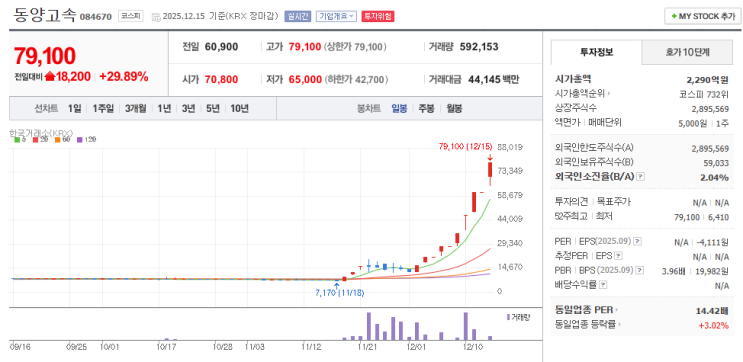Open the 시가총액순위 link
This screenshot has height=362, width=743.
click(x=582, y=94)
